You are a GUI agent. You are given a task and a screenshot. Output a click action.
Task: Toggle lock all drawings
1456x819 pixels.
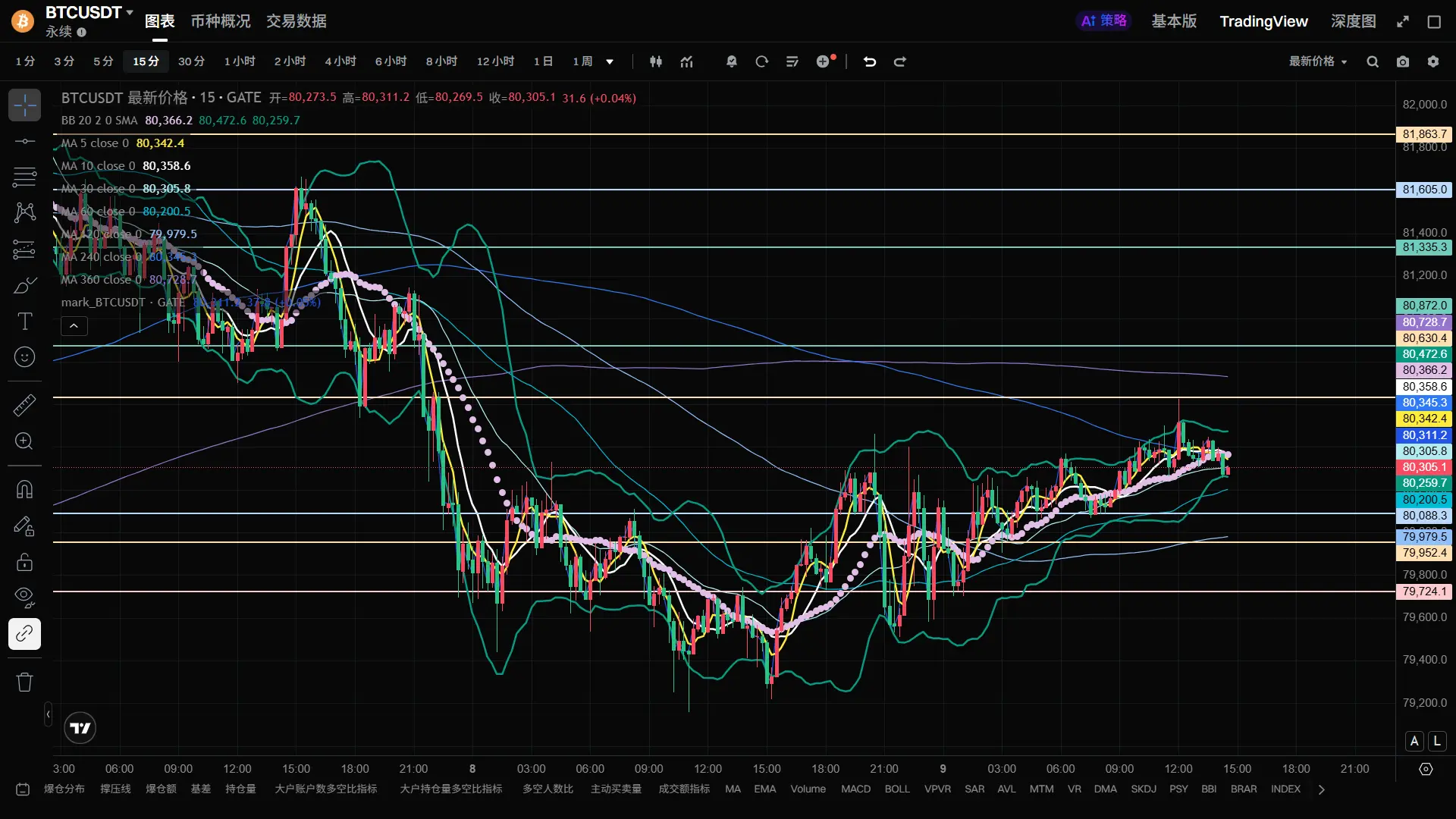tap(24, 562)
